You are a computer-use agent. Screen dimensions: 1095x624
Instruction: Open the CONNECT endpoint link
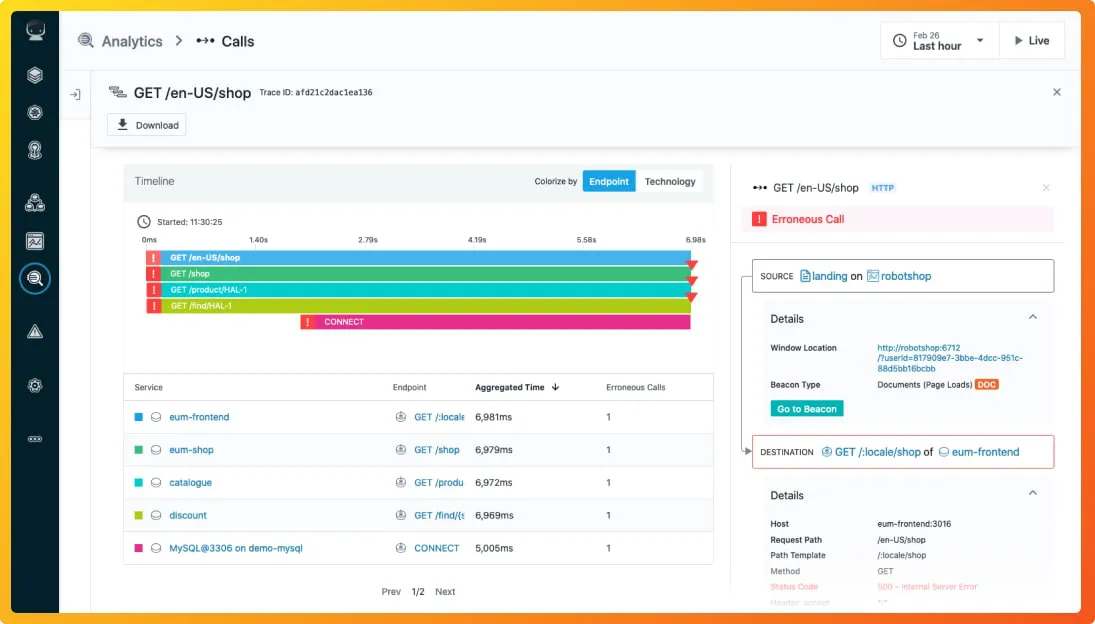pos(436,548)
